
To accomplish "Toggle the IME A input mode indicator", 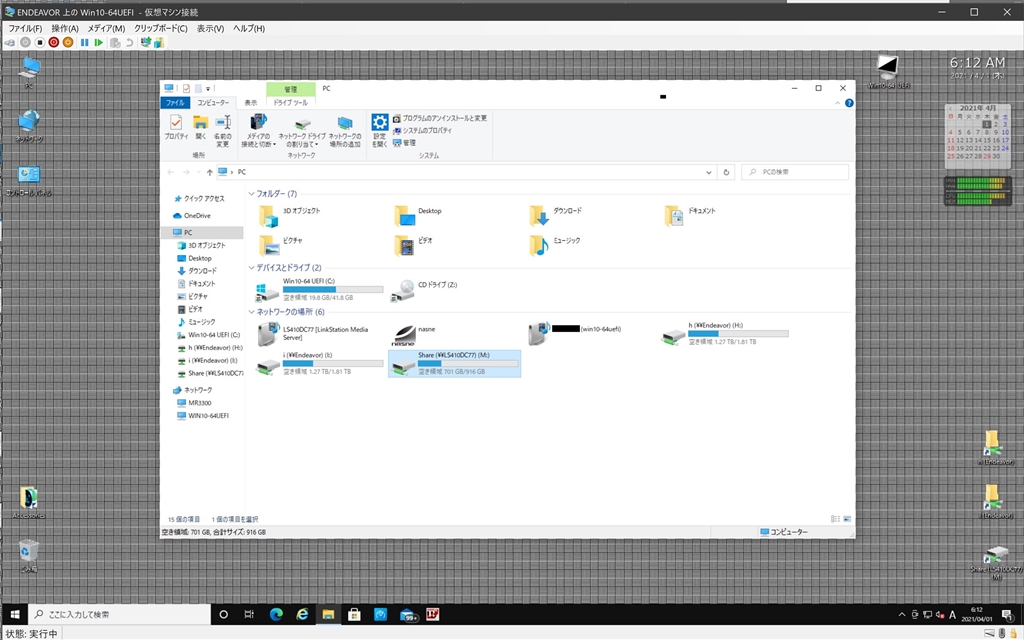I will (952, 615).
